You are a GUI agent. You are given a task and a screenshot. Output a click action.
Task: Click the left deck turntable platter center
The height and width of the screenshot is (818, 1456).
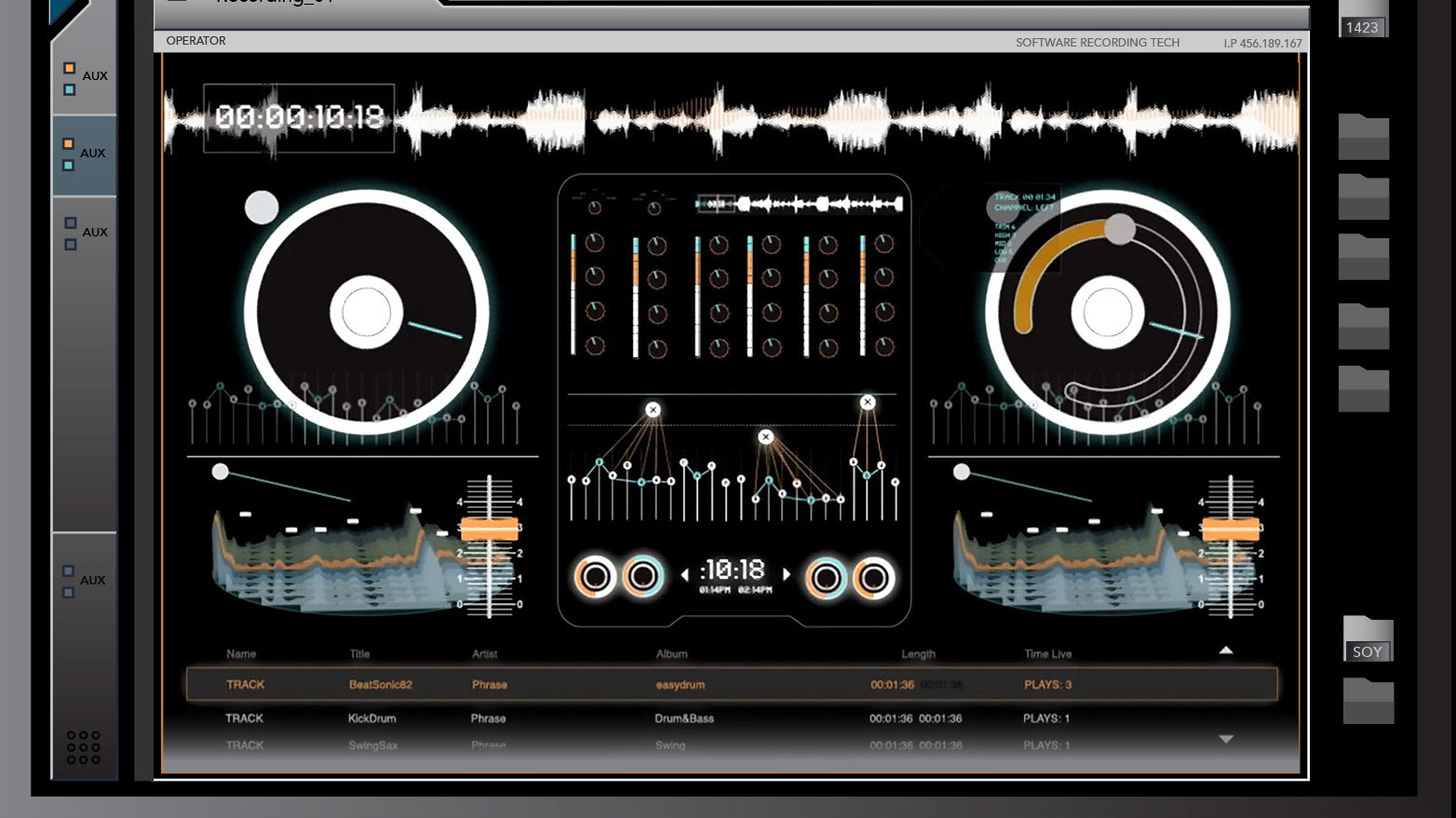(366, 313)
